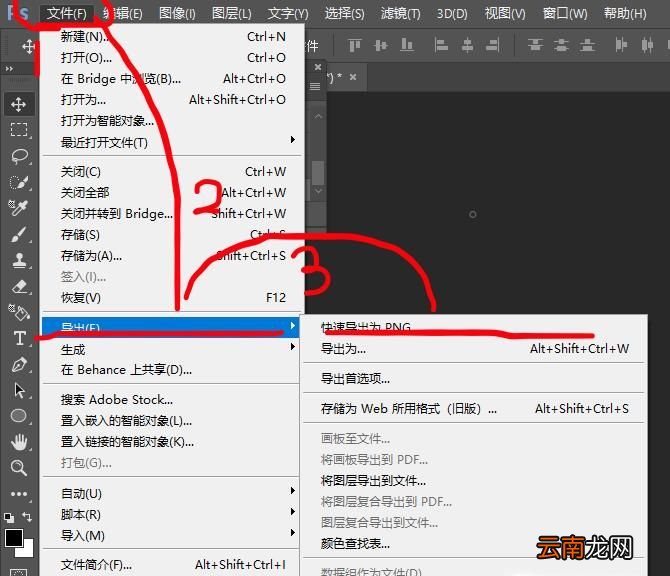Expand the toolbox double-arrow toggle
The width and height of the screenshot is (670, 576).
click(9, 68)
